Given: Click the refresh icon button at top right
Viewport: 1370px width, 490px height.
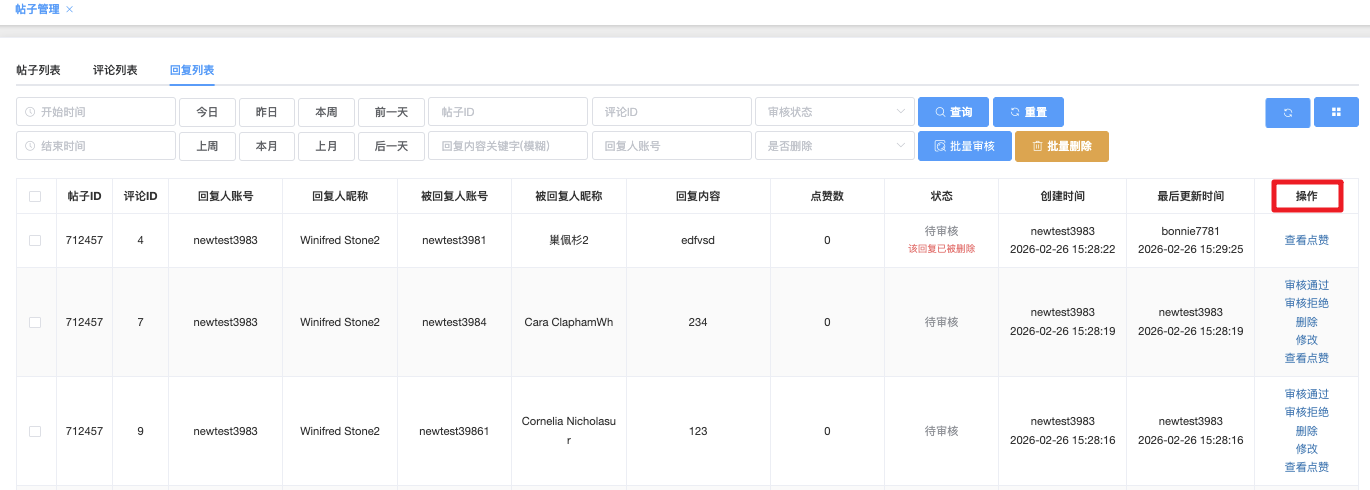Looking at the screenshot, I should click(x=1287, y=113).
